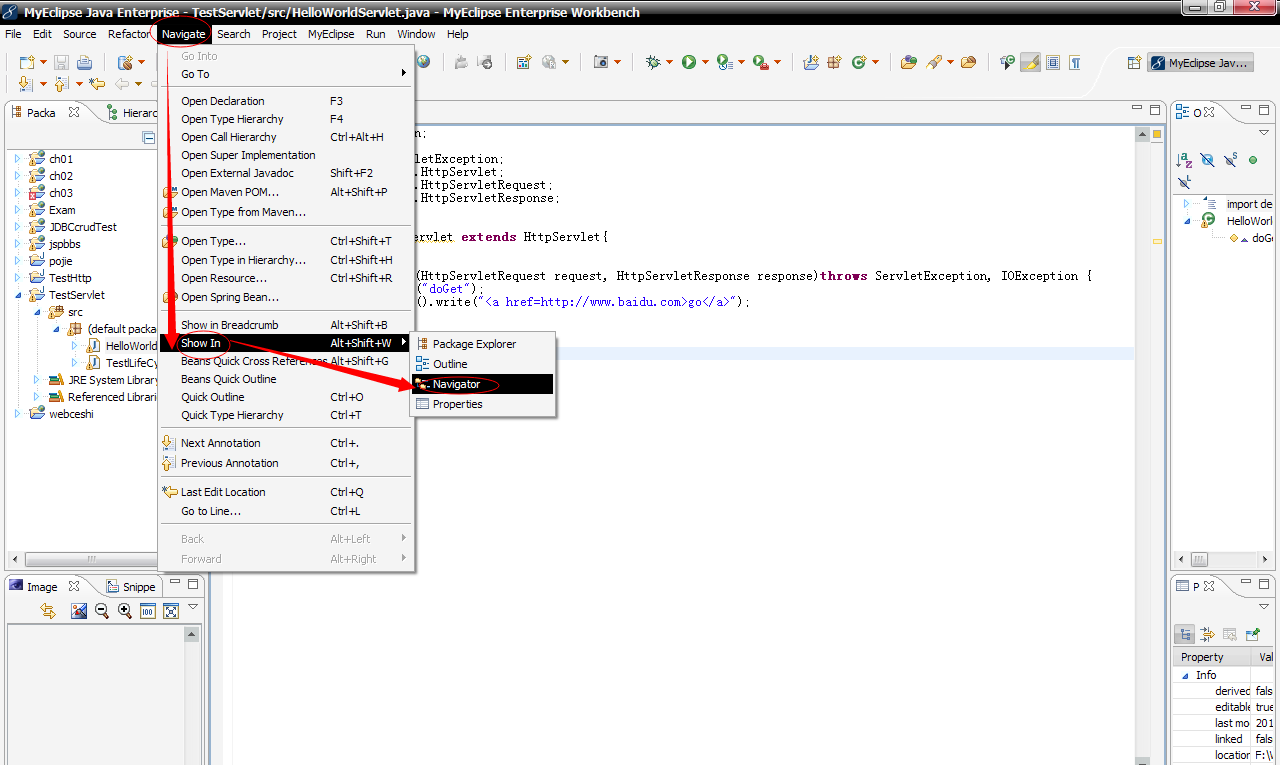The height and width of the screenshot is (765, 1280).
Task: Choose Outline in Show In submenu
Action: (482, 364)
